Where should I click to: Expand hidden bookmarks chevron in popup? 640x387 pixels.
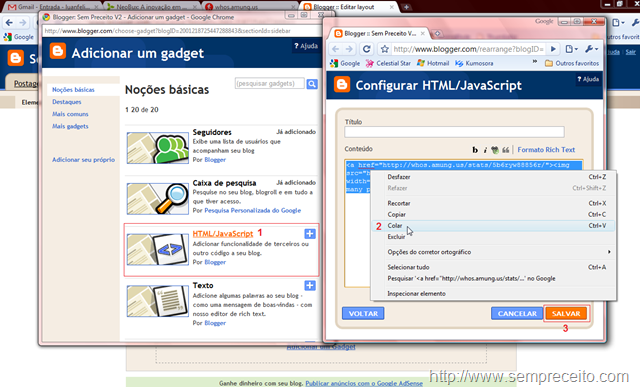pos(535,62)
